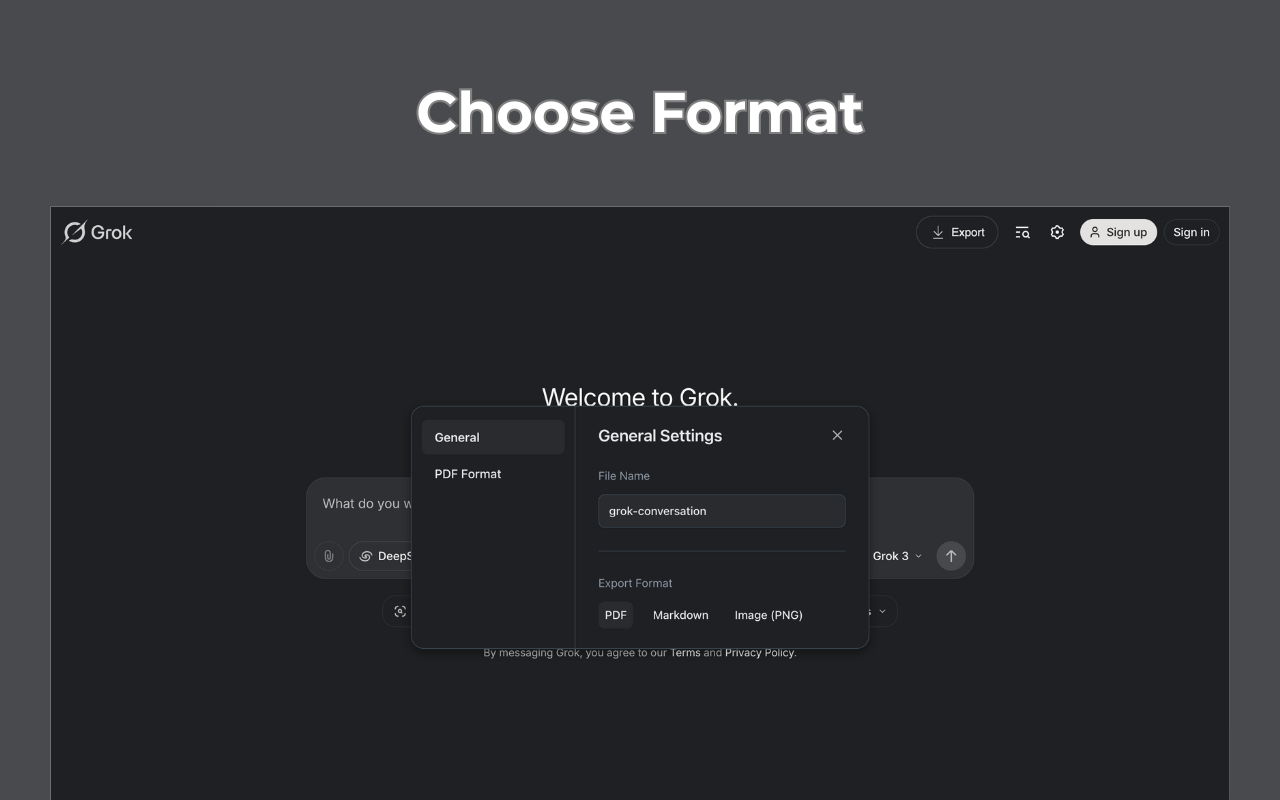Expand the chevron next to the suggestions pill

[881, 611]
